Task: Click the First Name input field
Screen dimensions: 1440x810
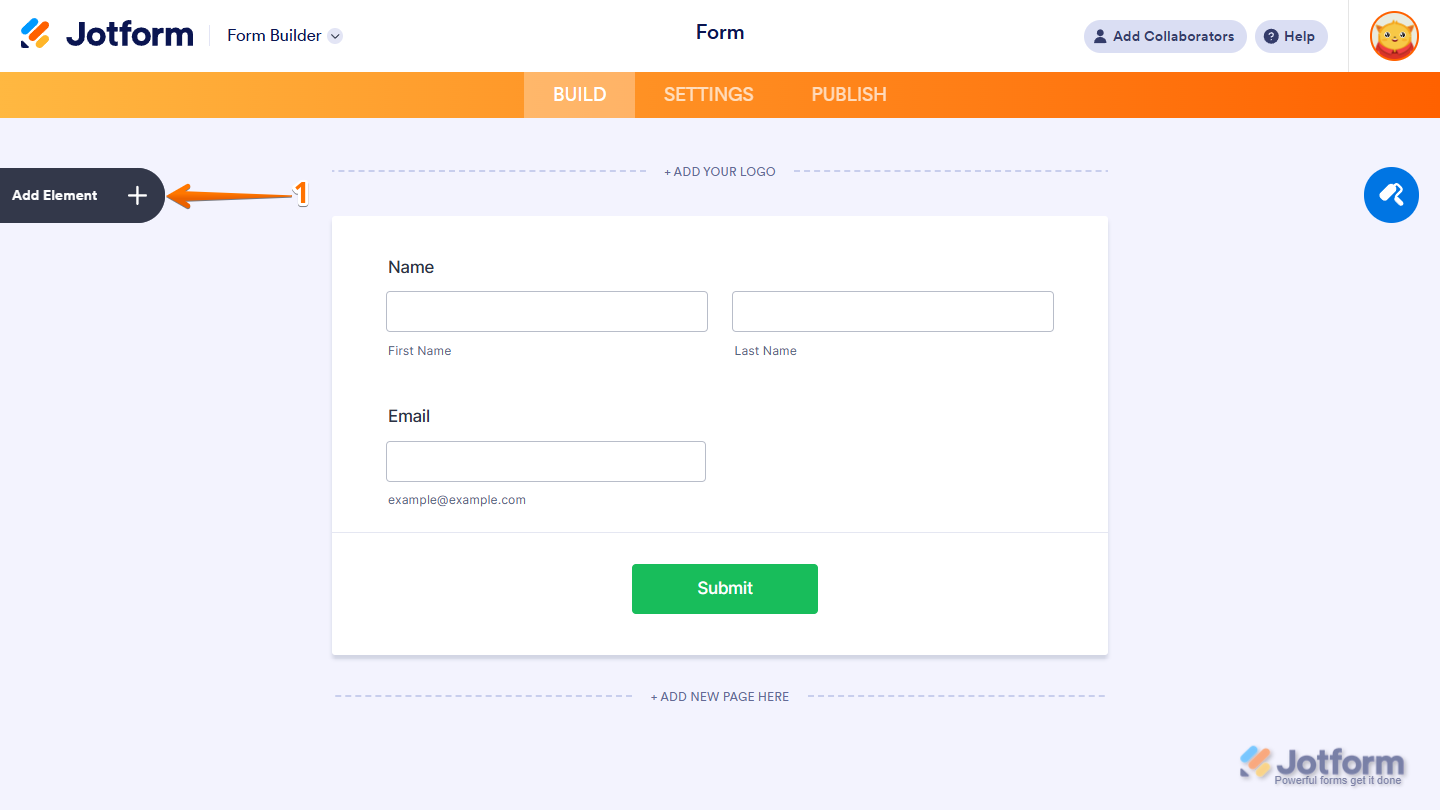Action: pos(546,311)
